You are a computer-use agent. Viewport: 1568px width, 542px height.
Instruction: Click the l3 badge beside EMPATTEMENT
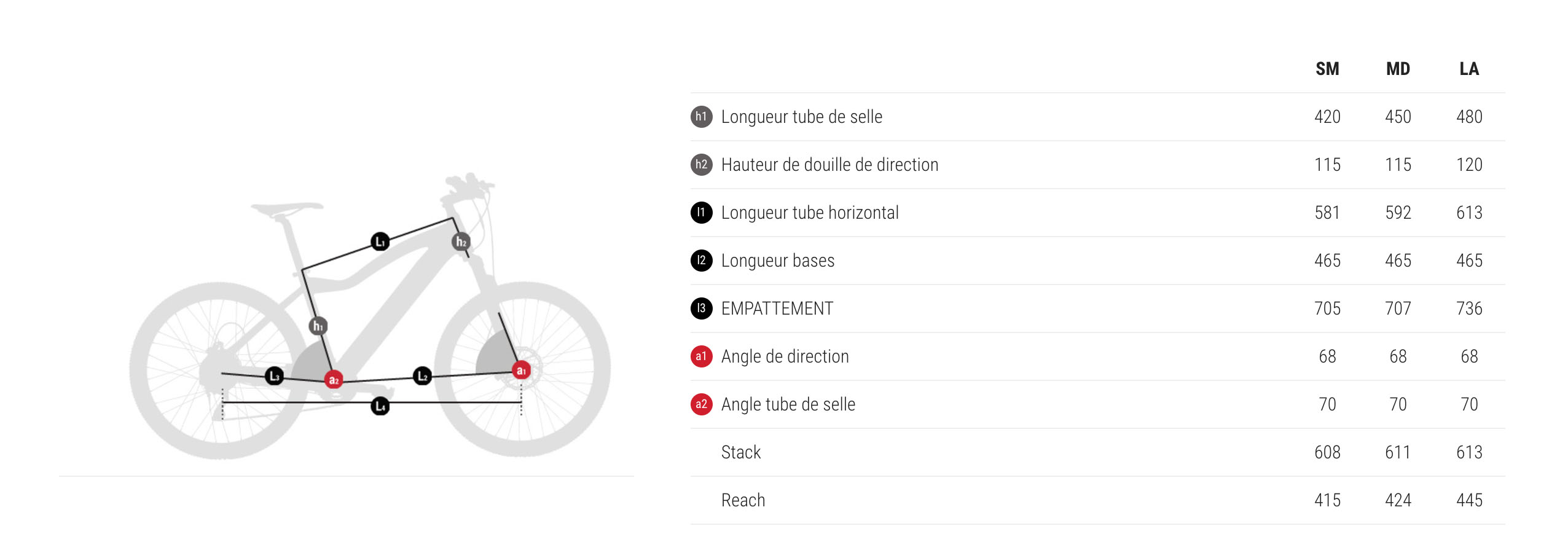point(701,308)
